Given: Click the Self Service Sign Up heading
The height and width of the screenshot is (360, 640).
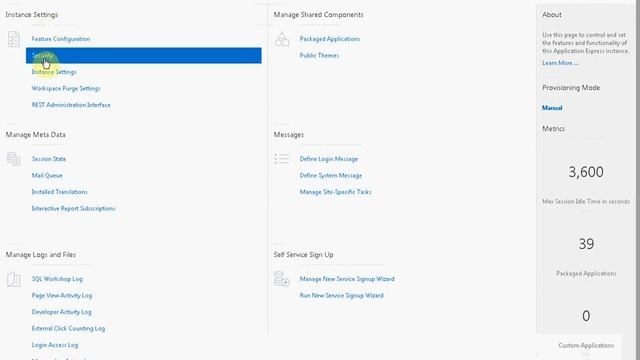Looking at the screenshot, I should (x=303, y=255).
